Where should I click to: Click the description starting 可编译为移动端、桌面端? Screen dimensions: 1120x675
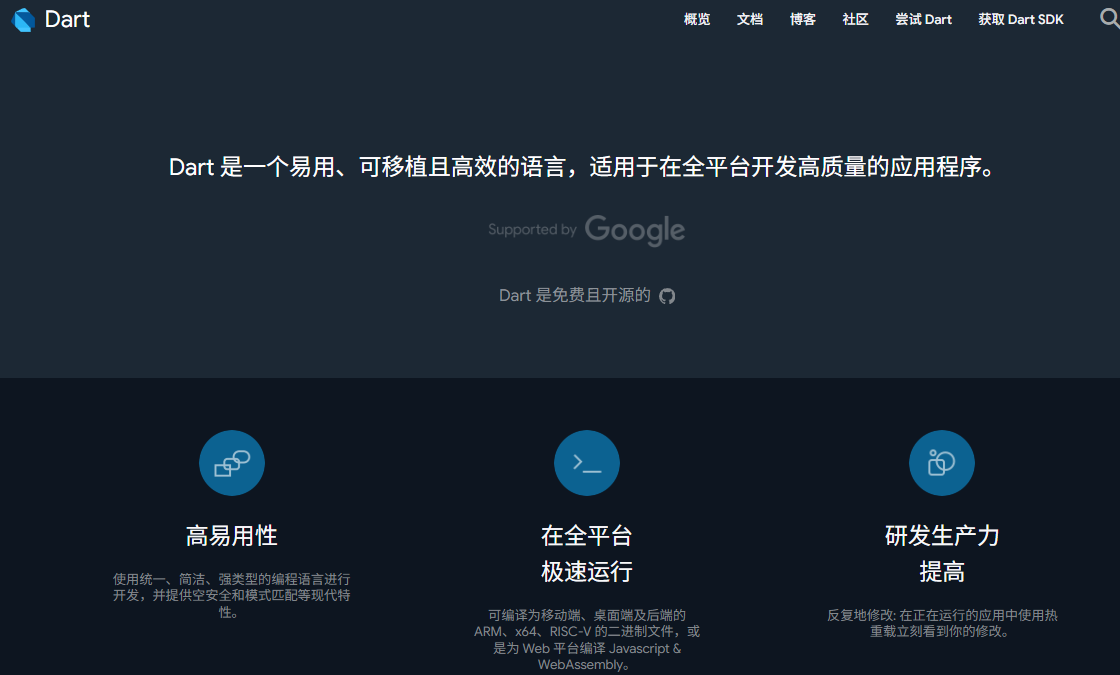pyautogui.click(x=586, y=640)
